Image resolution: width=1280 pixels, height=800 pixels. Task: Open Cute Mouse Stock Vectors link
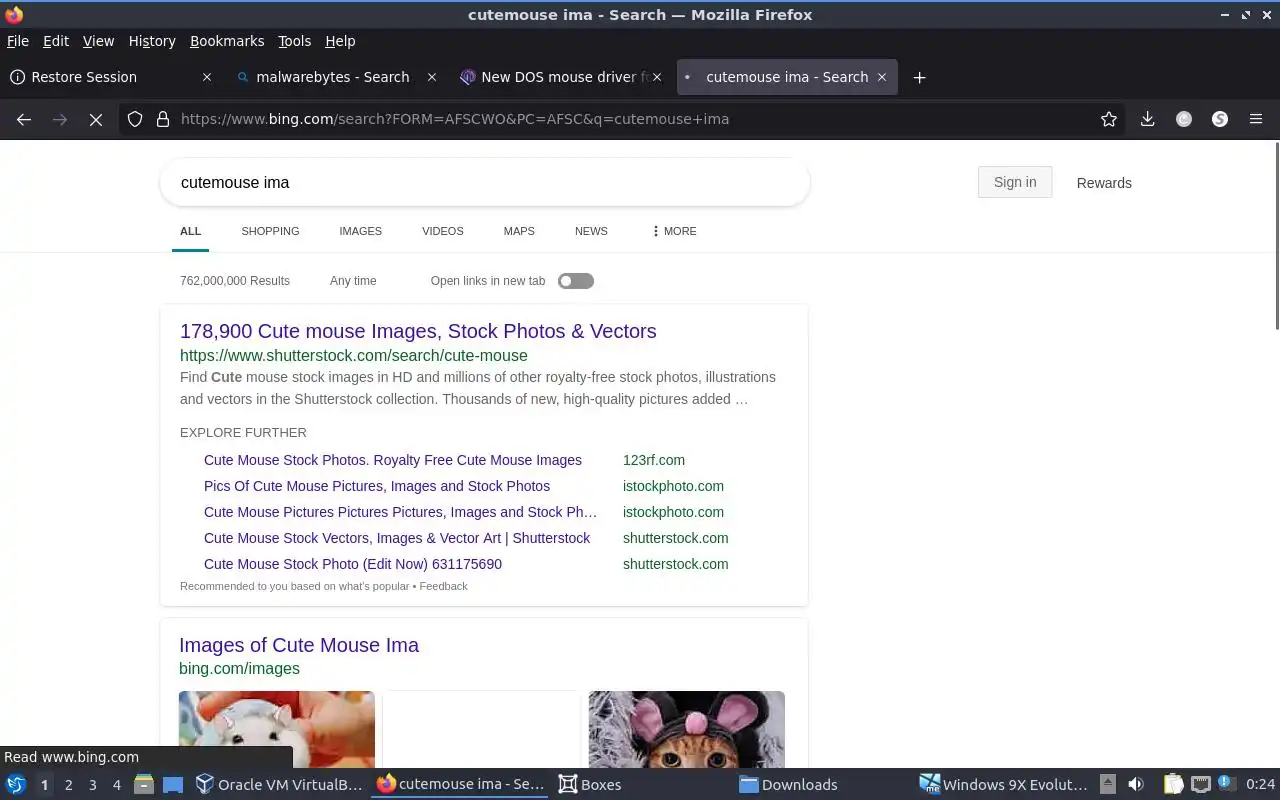(397, 538)
